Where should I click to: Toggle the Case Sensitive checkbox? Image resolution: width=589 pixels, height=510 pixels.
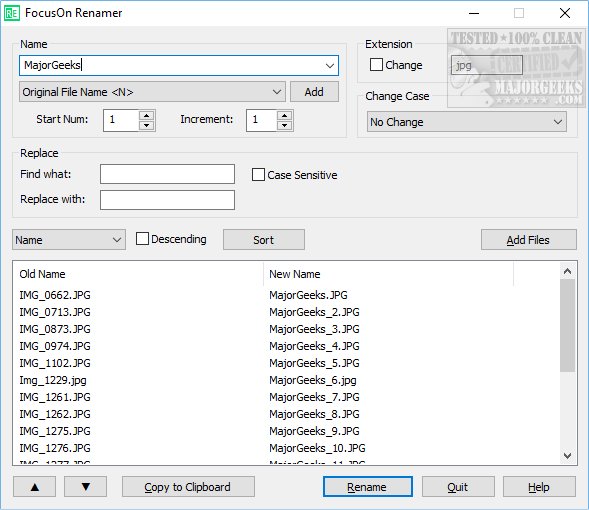point(258,175)
